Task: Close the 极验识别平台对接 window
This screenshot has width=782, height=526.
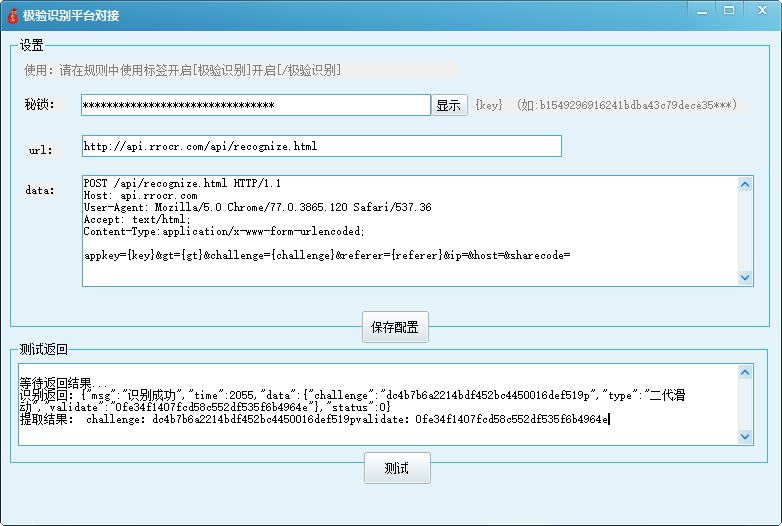Action: coord(761,10)
